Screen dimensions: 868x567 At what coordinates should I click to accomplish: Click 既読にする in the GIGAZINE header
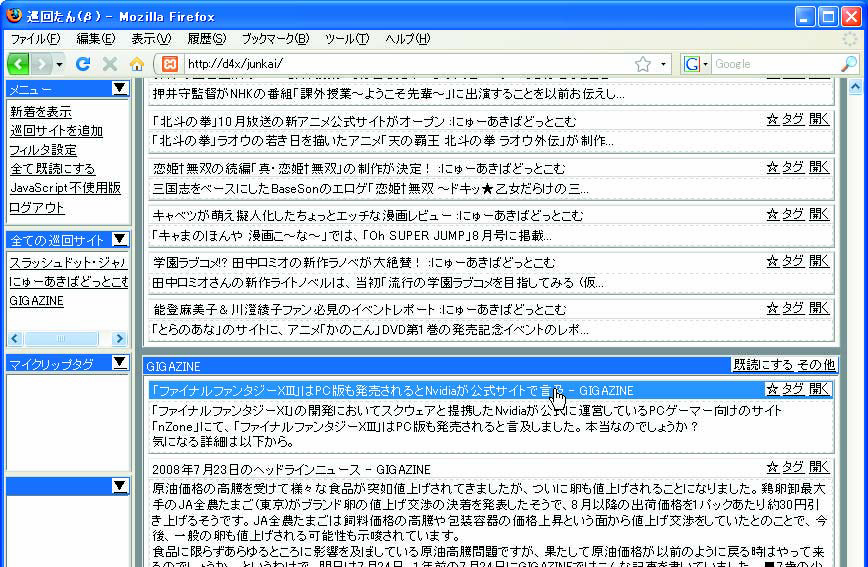[763, 365]
